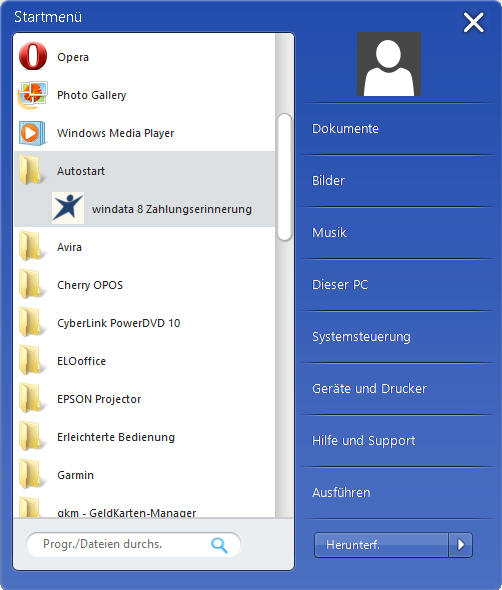Click the Autostart folder icon
This screenshot has height=590, width=502.
coord(31,170)
